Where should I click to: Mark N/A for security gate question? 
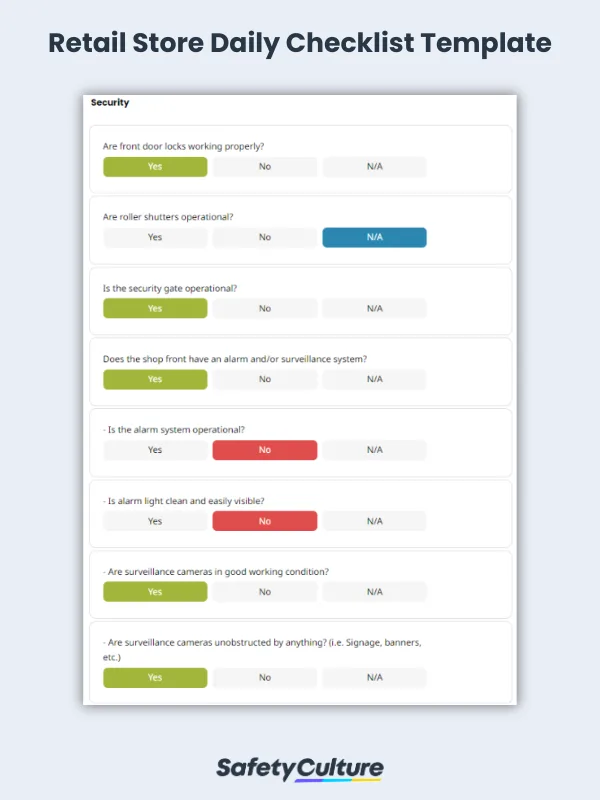coord(374,308)
